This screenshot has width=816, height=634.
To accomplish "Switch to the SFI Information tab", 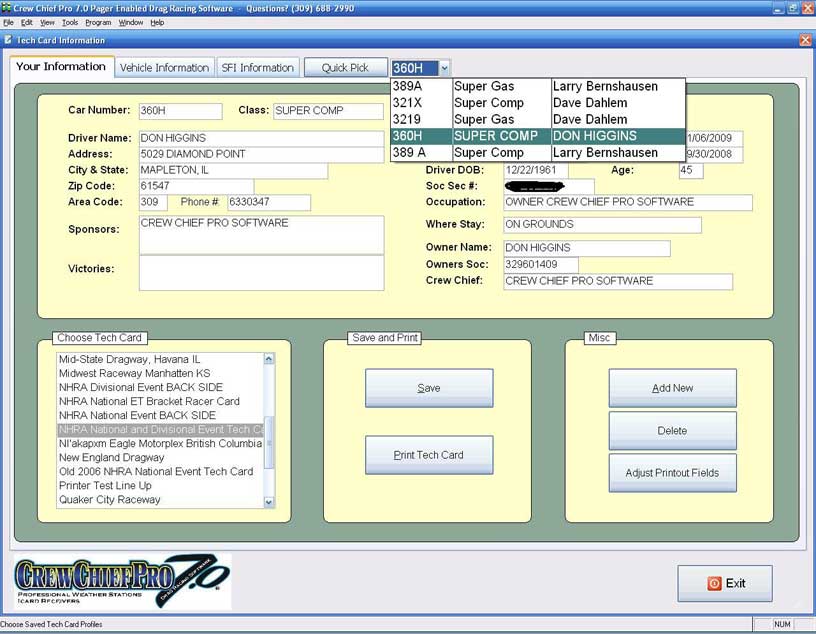I will (x=258, y=68).
